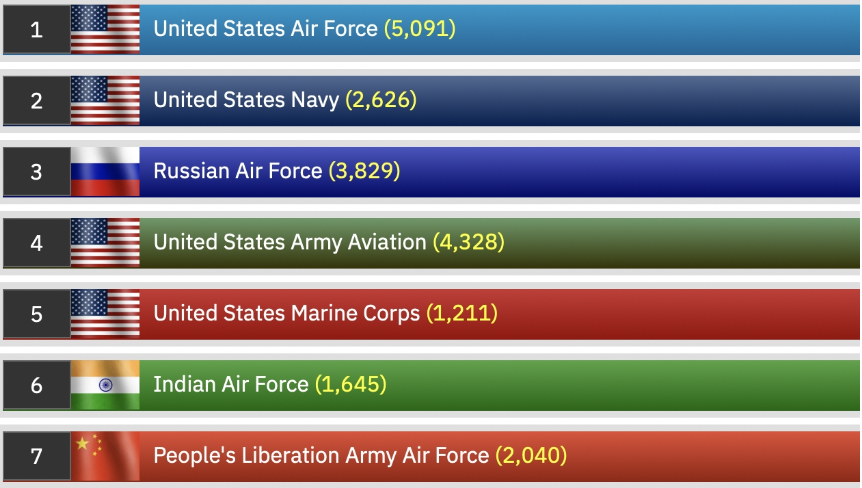Click the flag beside United States Air Force
This screenshot has height=488, width=862.
[x=105, y=29]
